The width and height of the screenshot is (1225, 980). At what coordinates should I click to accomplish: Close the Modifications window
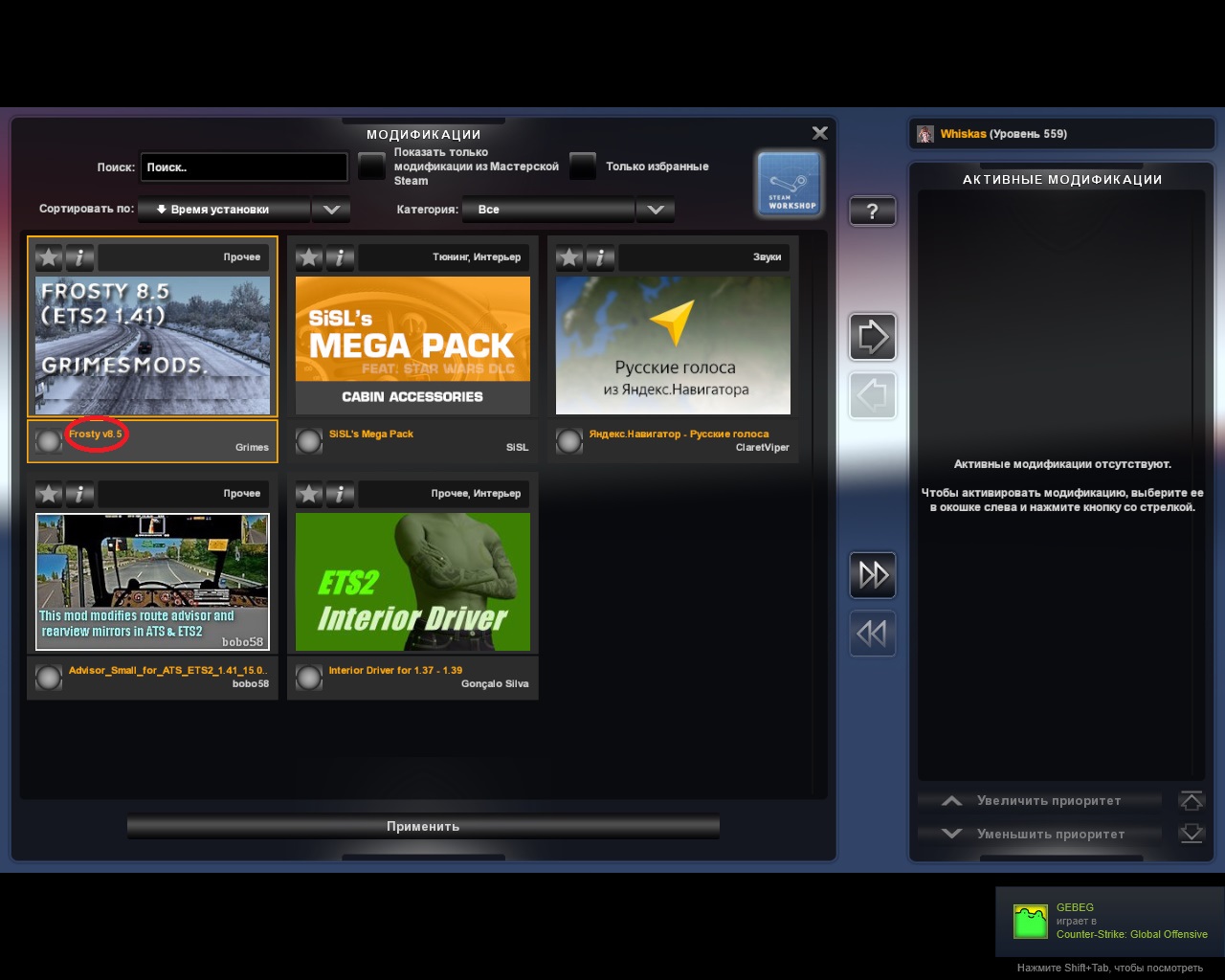pyautogui.click(x=820, y=133)
